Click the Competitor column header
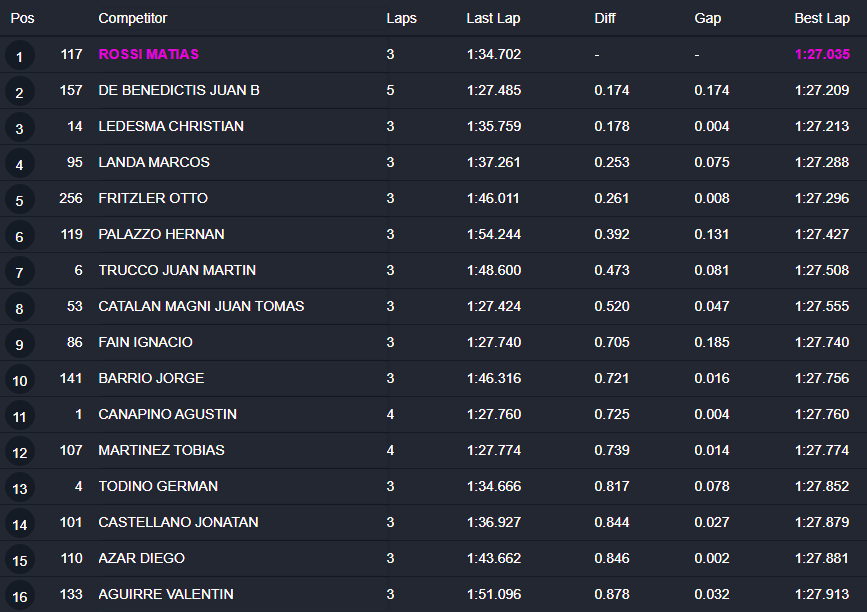 pos(133,18)
